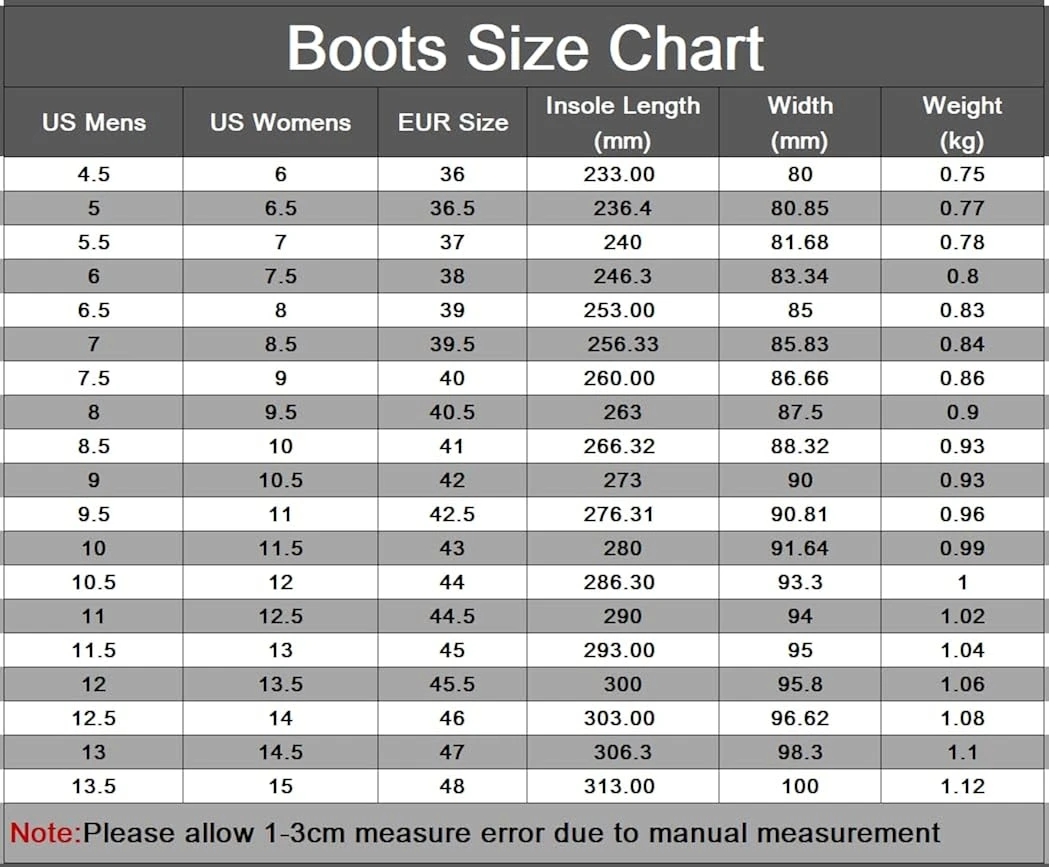The width and height of the screenshot is (1049, 867).
Task: Click the weight cell showing 1.12
Action: 962,786
